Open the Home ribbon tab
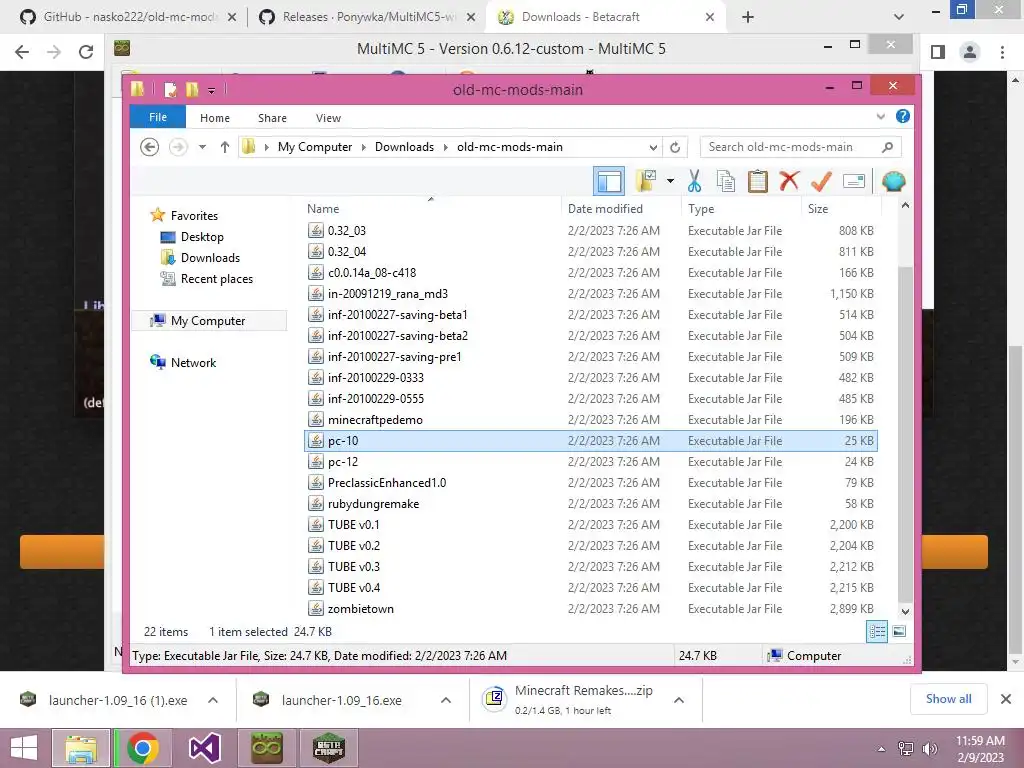Image resolution: width=1024 pixels, height=768 pixels. pyautogui.click(x=215, y=118)
